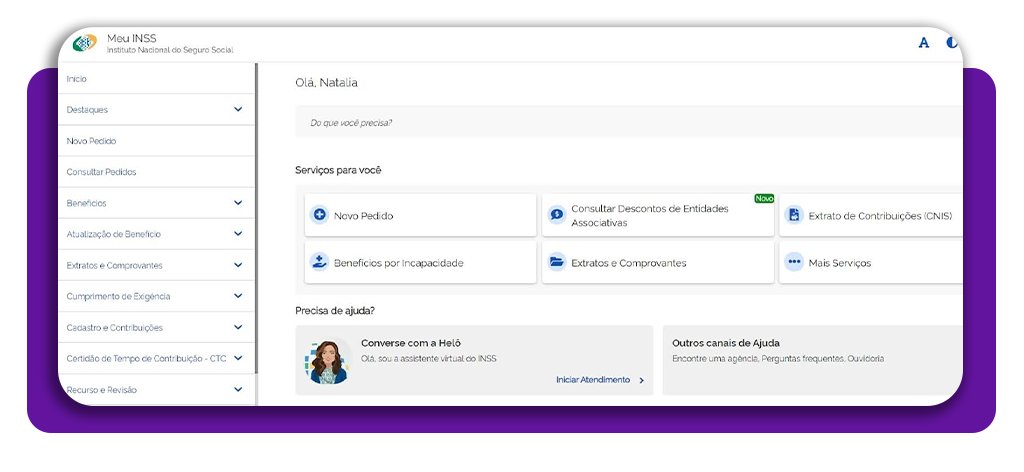Image resolution: width=1024 pixels, height=472 pixels.
Task: Expand Cumprimento de Exigência sidebar section
Action: pos(238,296)
